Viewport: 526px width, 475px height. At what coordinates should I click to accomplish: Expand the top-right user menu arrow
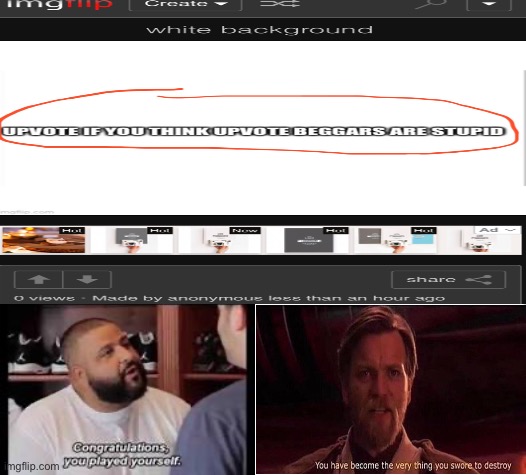(489, 4)
